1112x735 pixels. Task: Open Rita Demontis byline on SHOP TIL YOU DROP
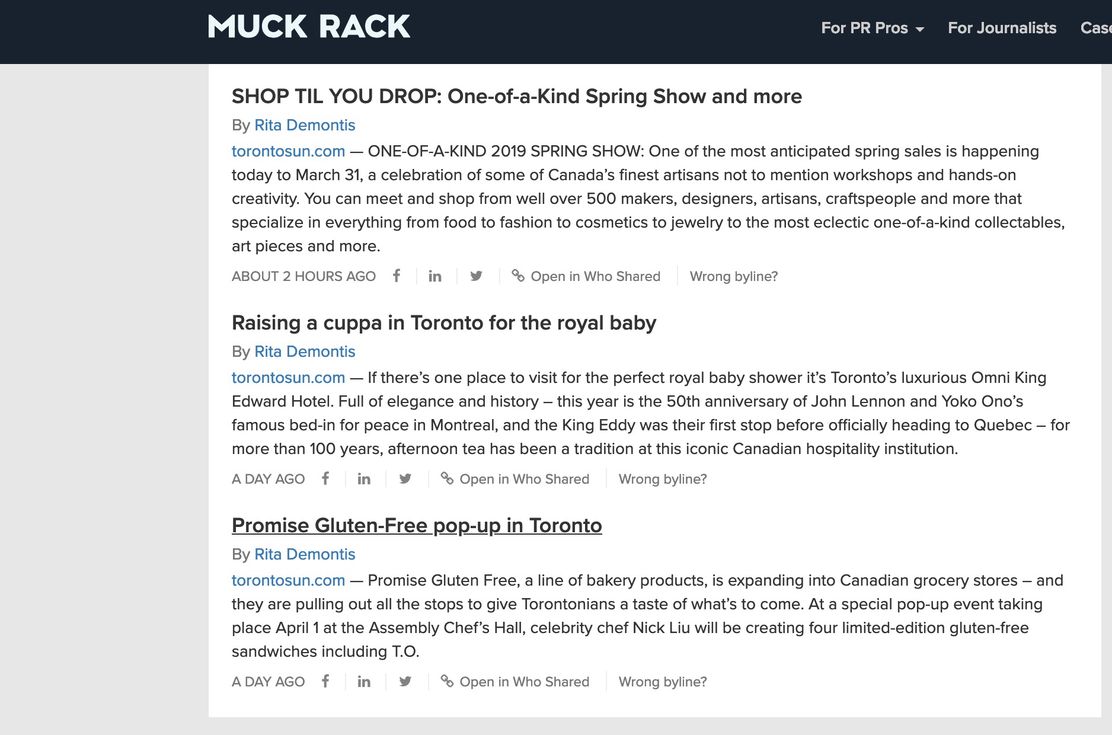[305, 125]
